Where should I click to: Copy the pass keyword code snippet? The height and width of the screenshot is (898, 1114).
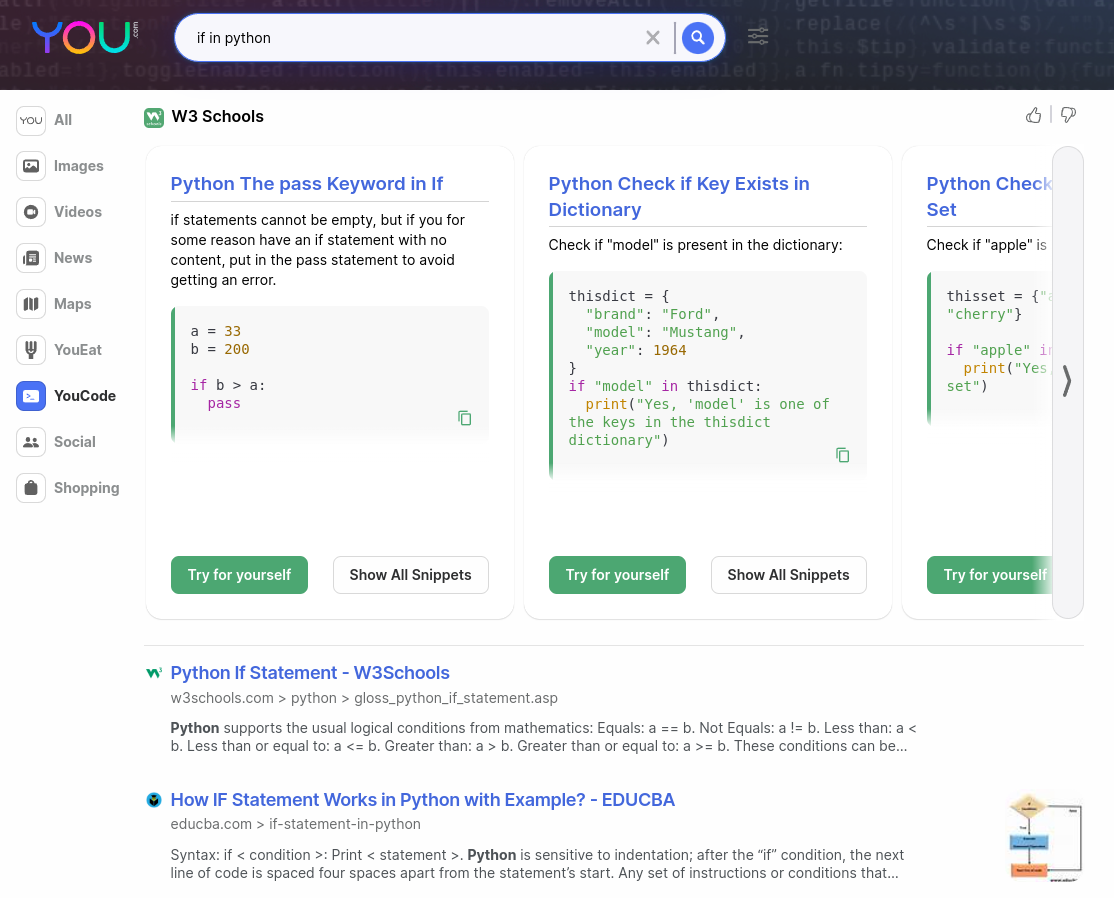tap(465, 418)
